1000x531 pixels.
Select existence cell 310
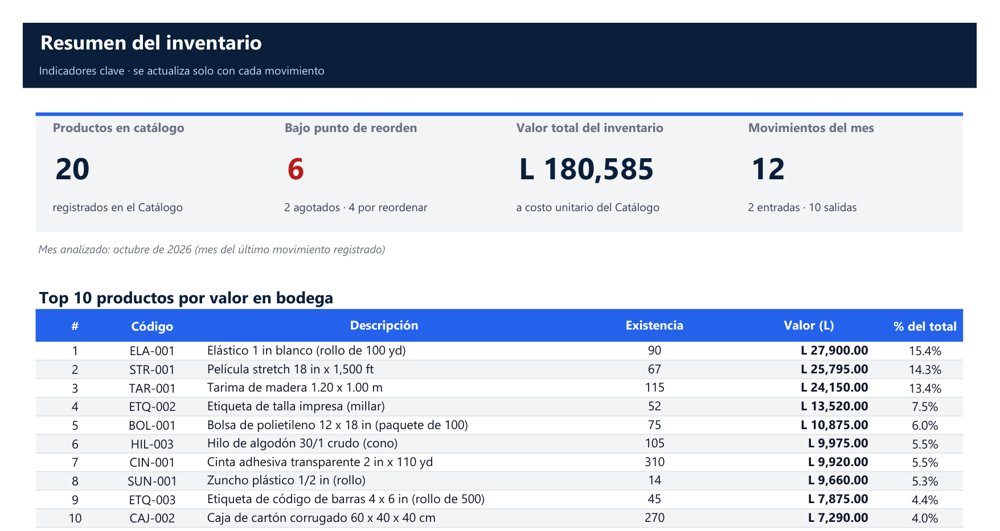[x=654, y=462]
